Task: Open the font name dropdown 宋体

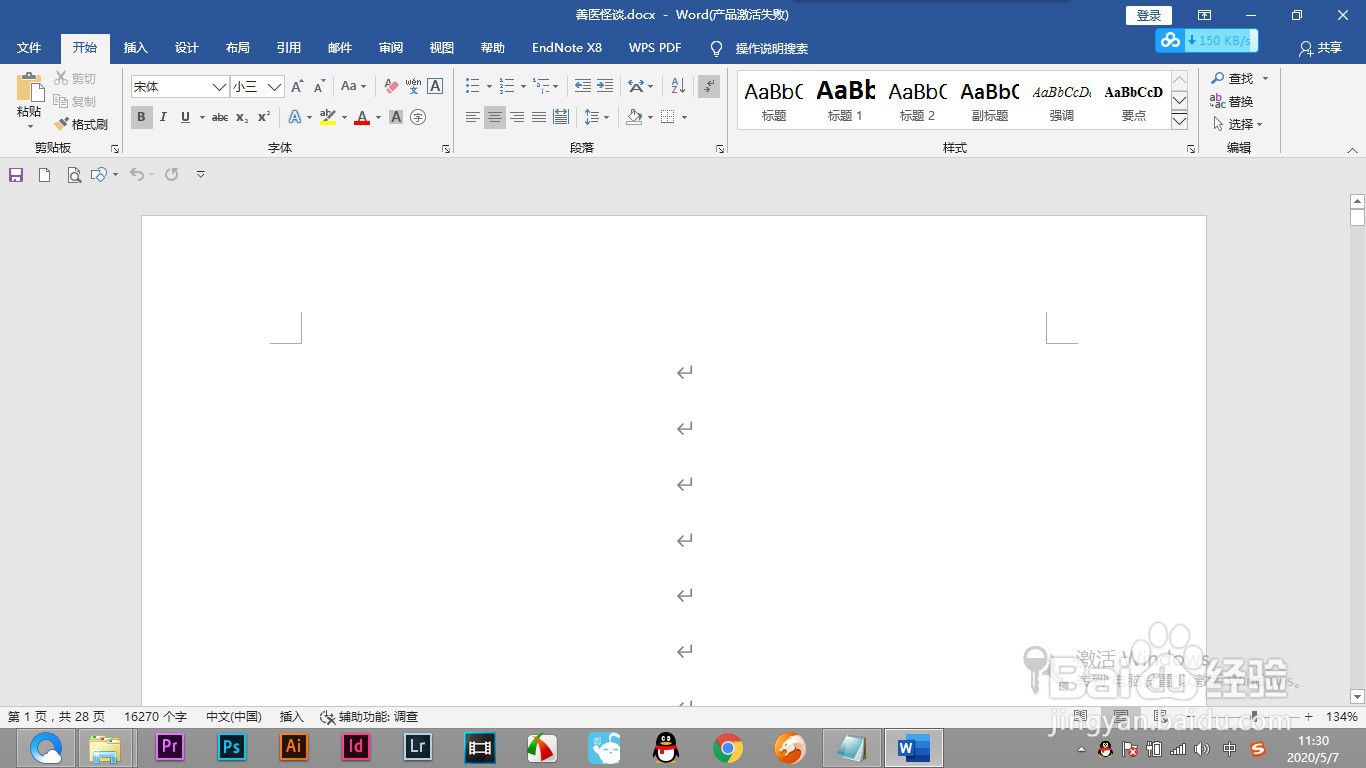Action: [x=180, y=87]
